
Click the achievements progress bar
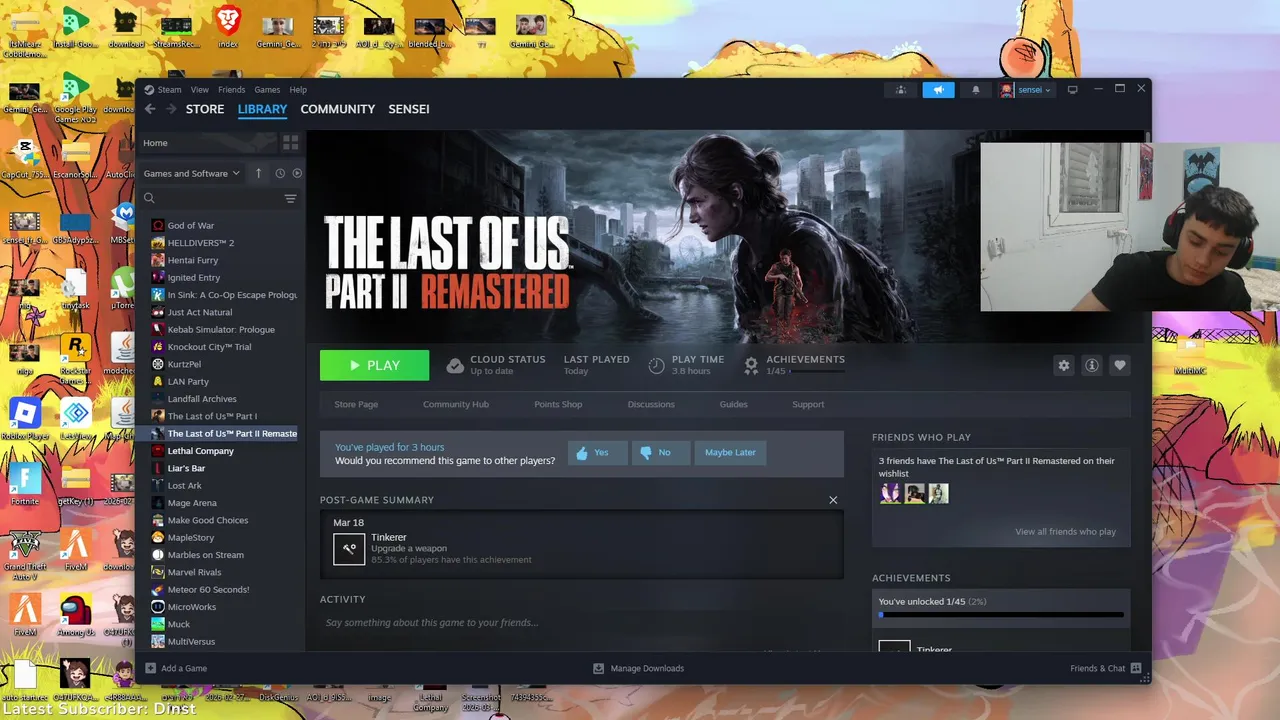pyautogui.click(x=1001, y=615)
